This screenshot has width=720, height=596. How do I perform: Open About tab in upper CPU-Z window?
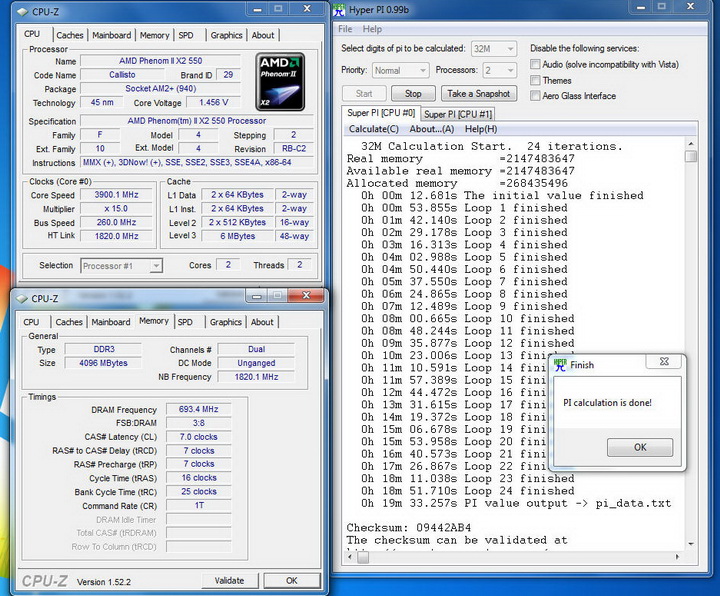[x=263, y=35]
